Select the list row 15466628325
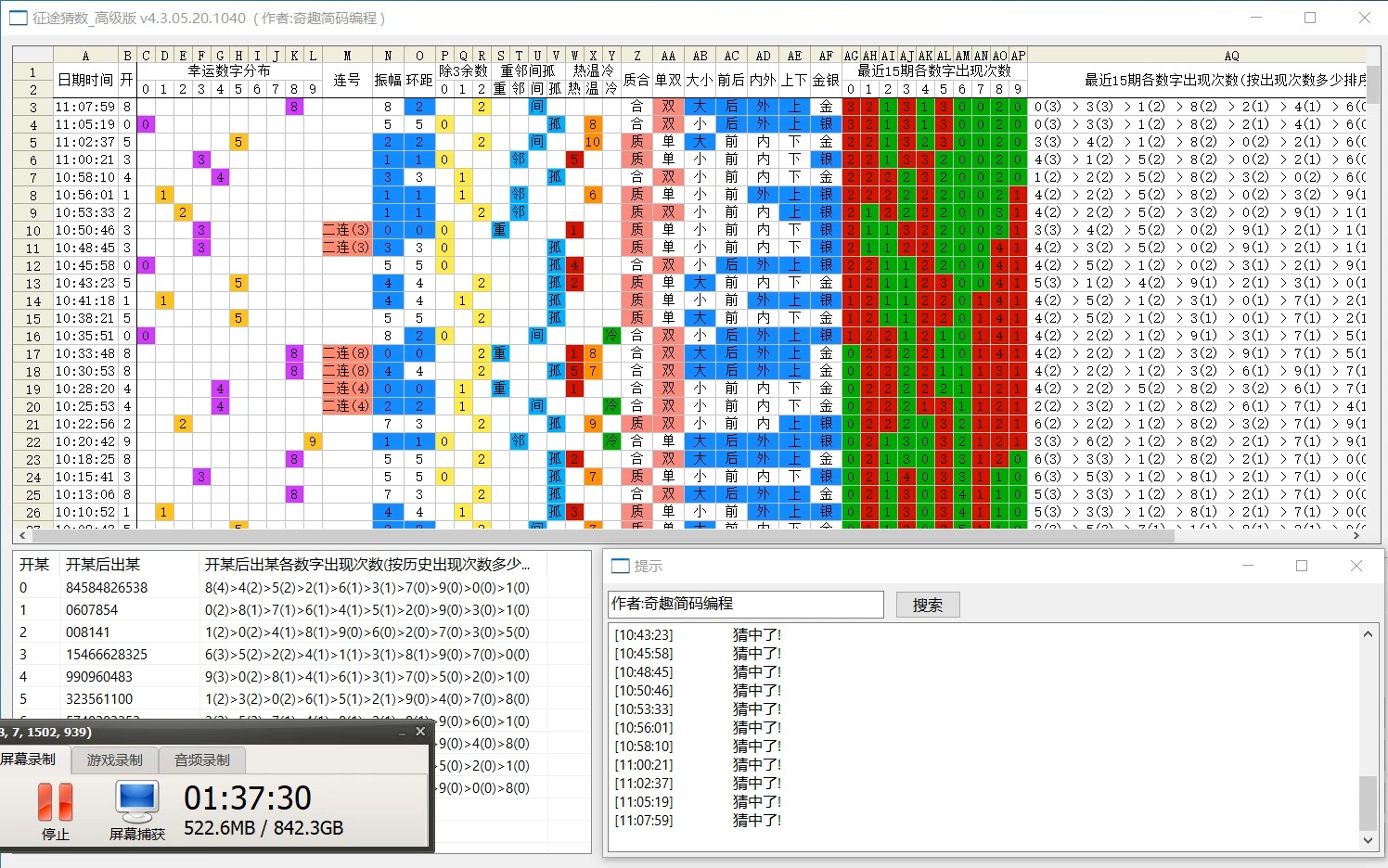 (302, 655)
